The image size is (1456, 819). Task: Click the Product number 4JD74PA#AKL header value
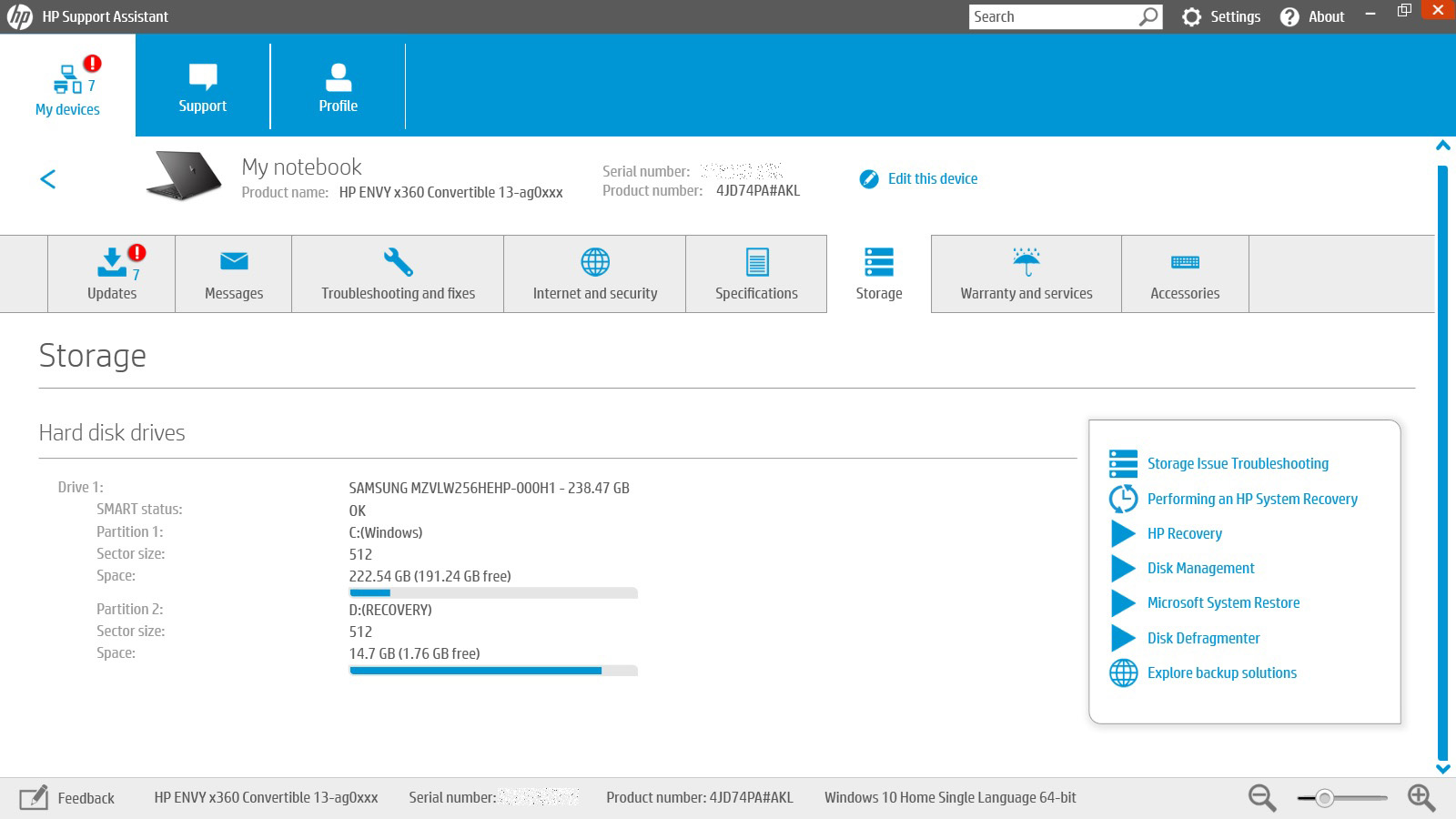point(757,190)
